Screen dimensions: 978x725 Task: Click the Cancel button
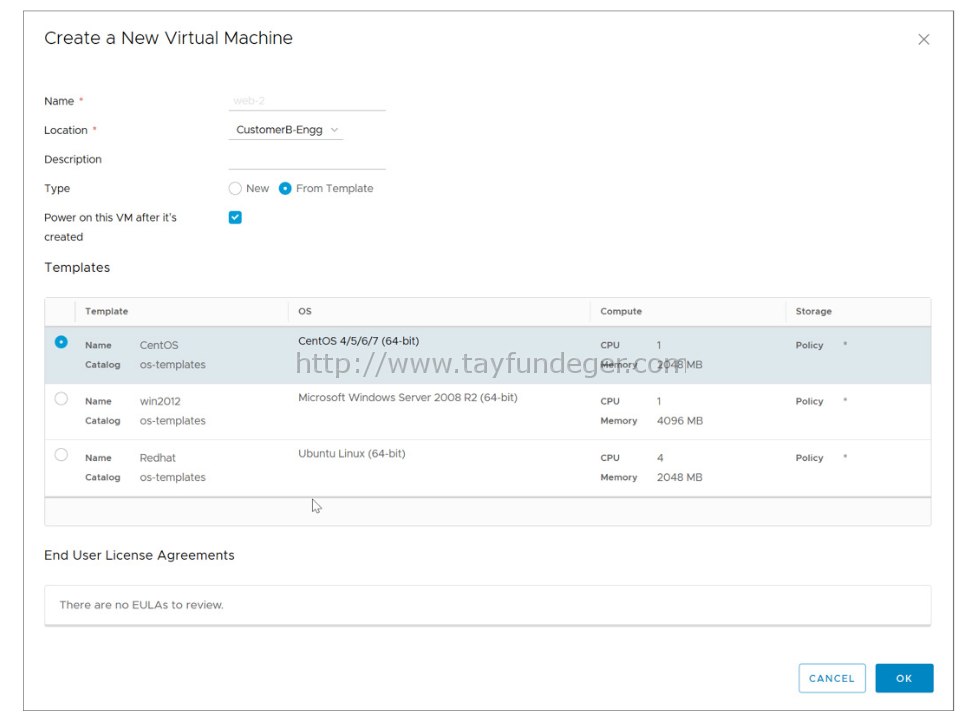click(832, 678)
